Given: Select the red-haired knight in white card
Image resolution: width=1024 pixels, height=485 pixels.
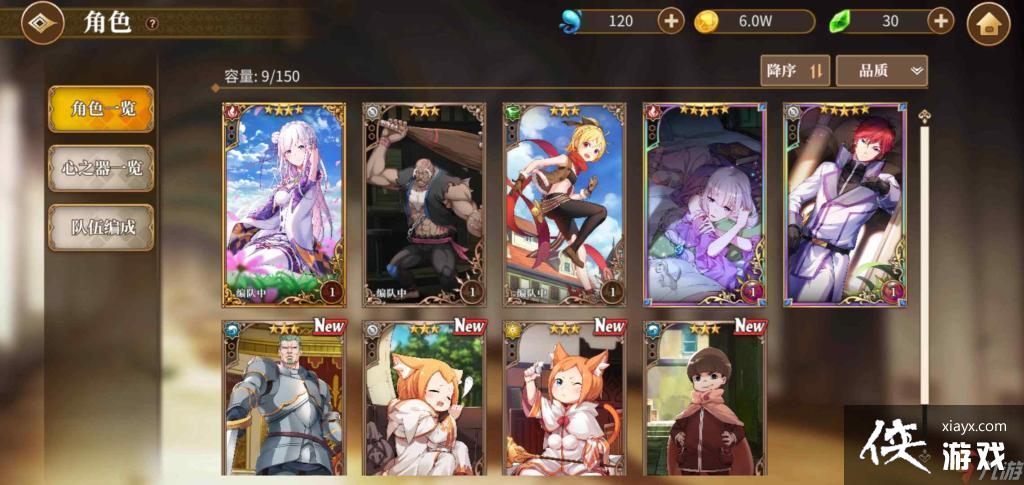Looking at the screenshot, I should [845, 204].
